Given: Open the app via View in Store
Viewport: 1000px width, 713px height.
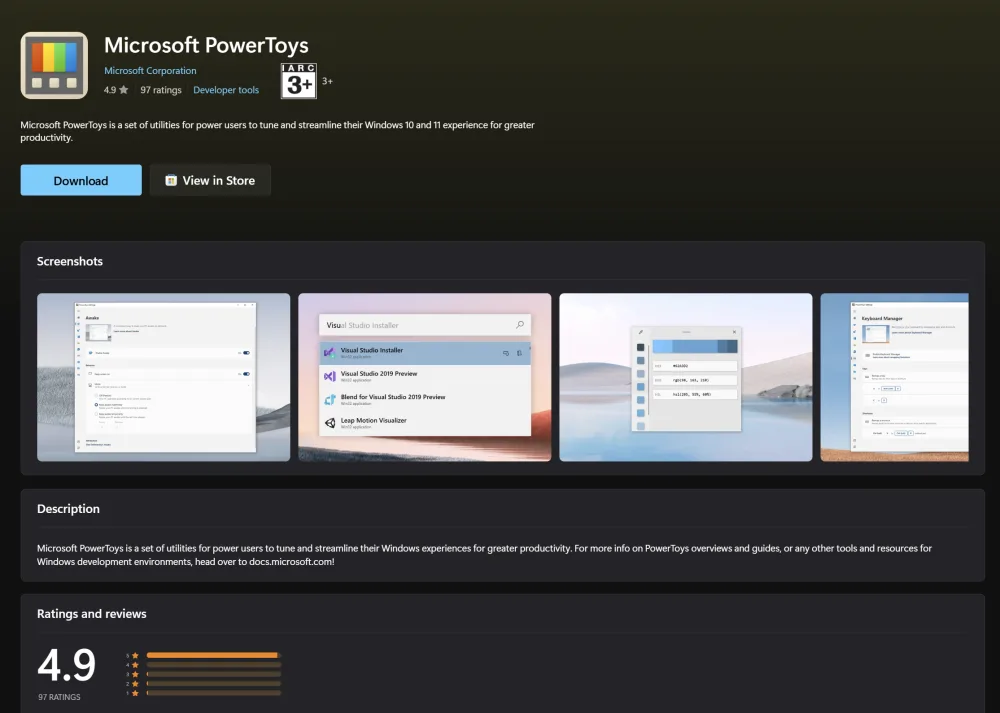Looking at the screenshot, I should pyautogui.click(x=210, y=180).
